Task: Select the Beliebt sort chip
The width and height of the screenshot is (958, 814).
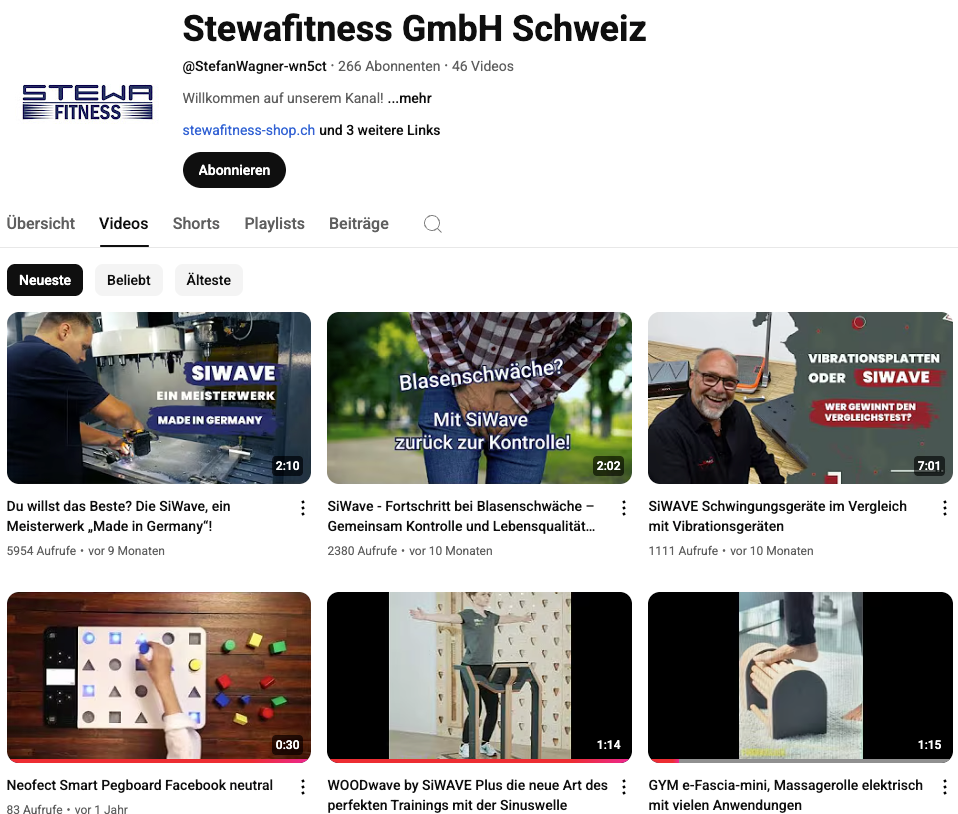Action: (128, 280)
